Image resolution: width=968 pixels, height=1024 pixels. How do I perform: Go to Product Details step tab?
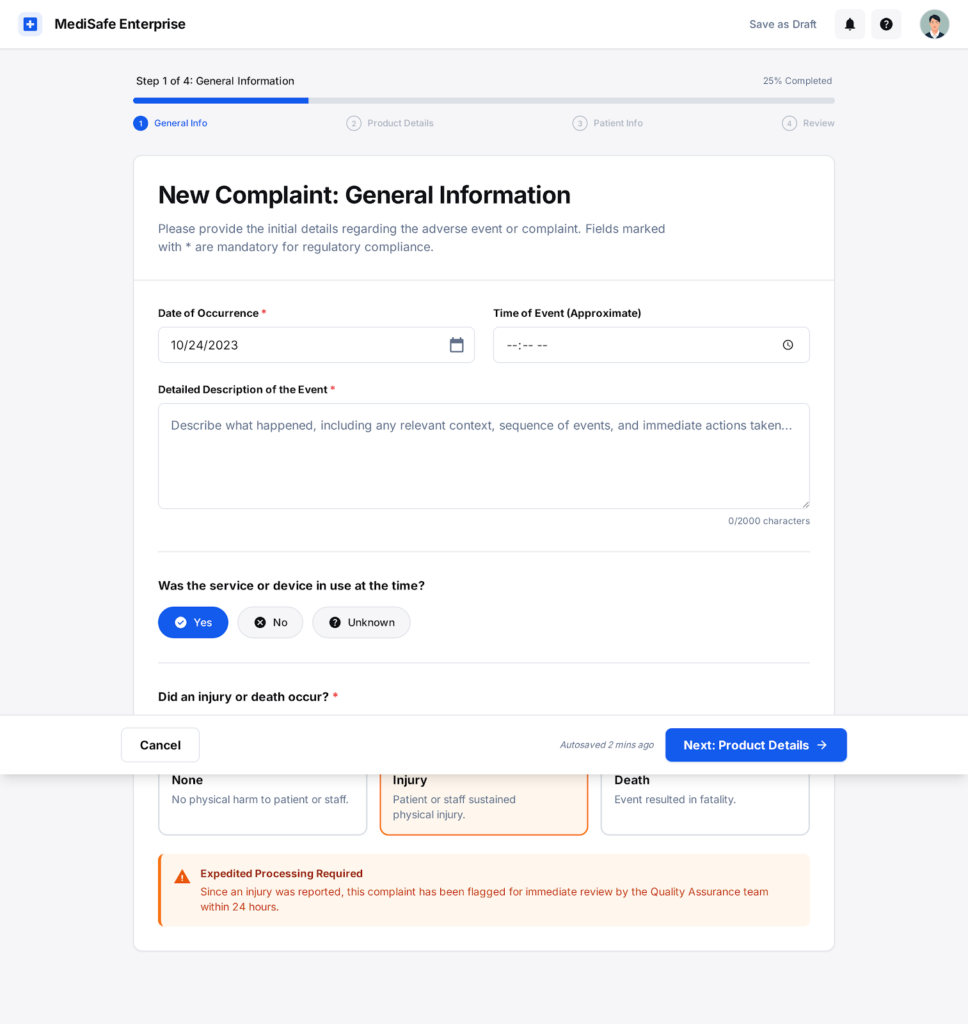point(390,123)
